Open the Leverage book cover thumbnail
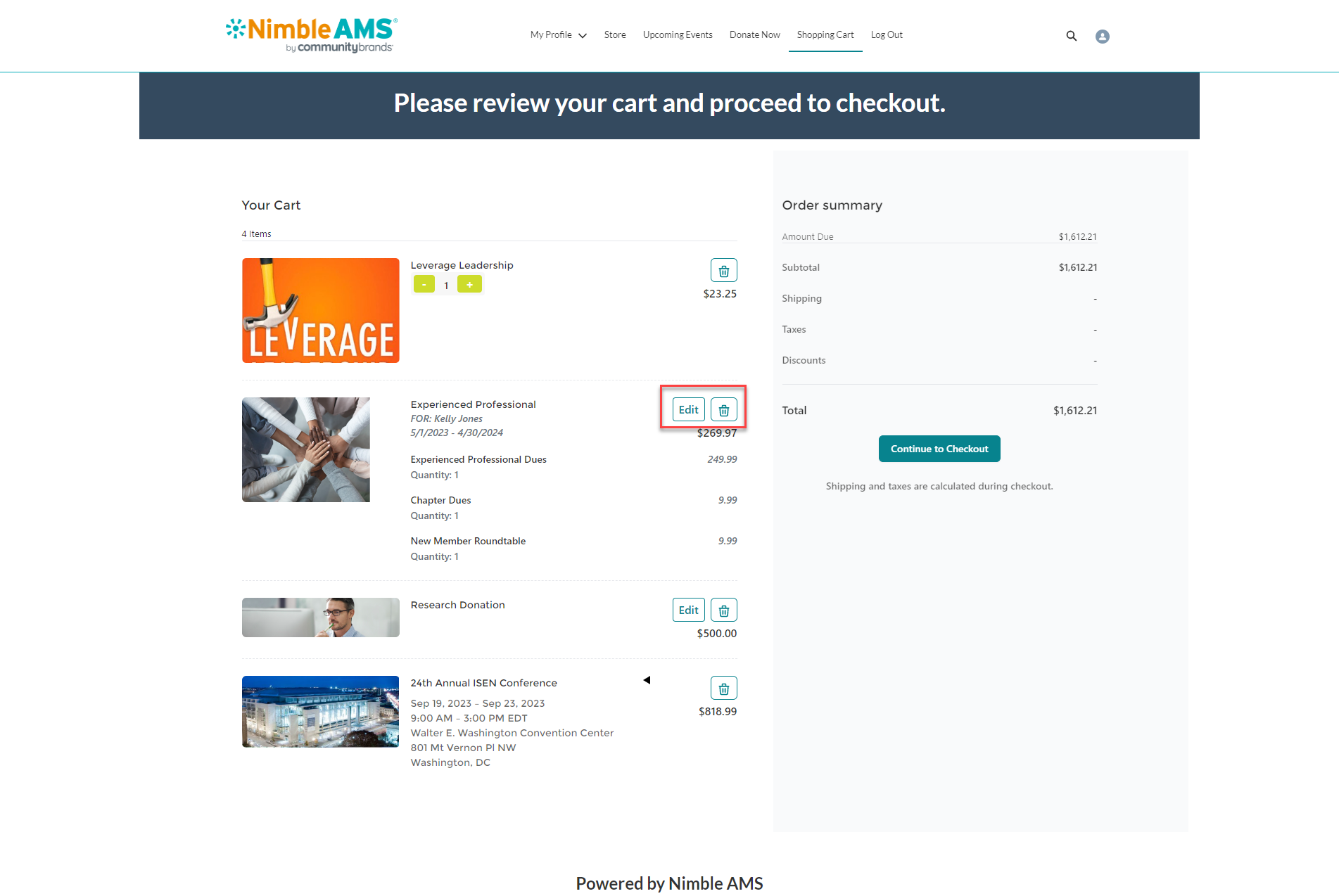Viewport: 1339px width, 896px height. (x=321, y=310)
